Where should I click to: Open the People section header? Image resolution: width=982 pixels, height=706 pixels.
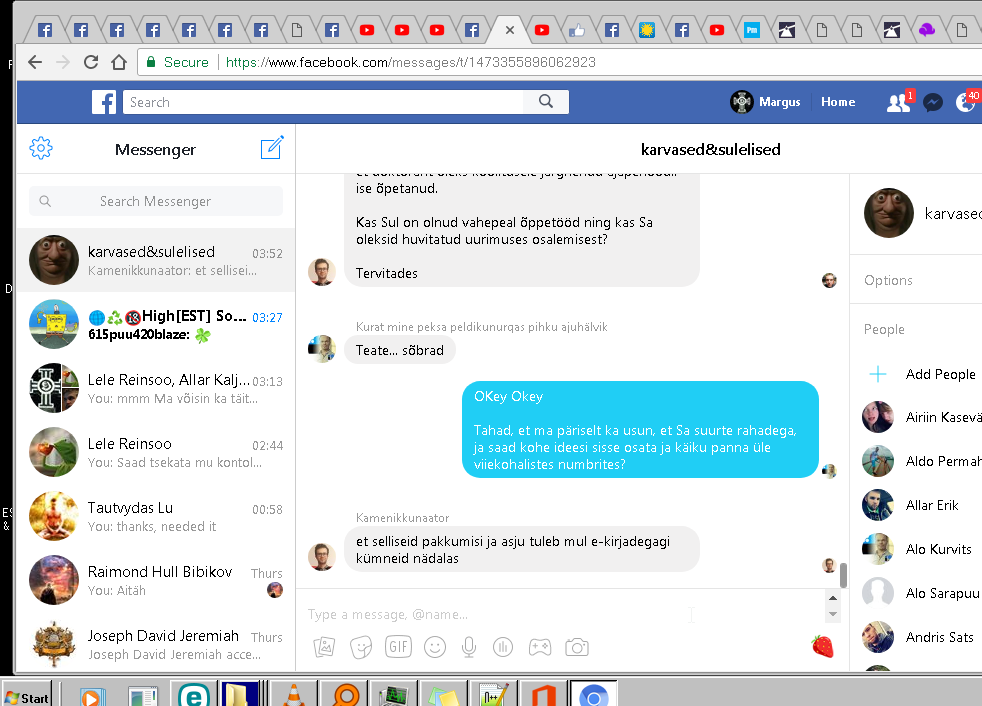[x=884, y=329]
